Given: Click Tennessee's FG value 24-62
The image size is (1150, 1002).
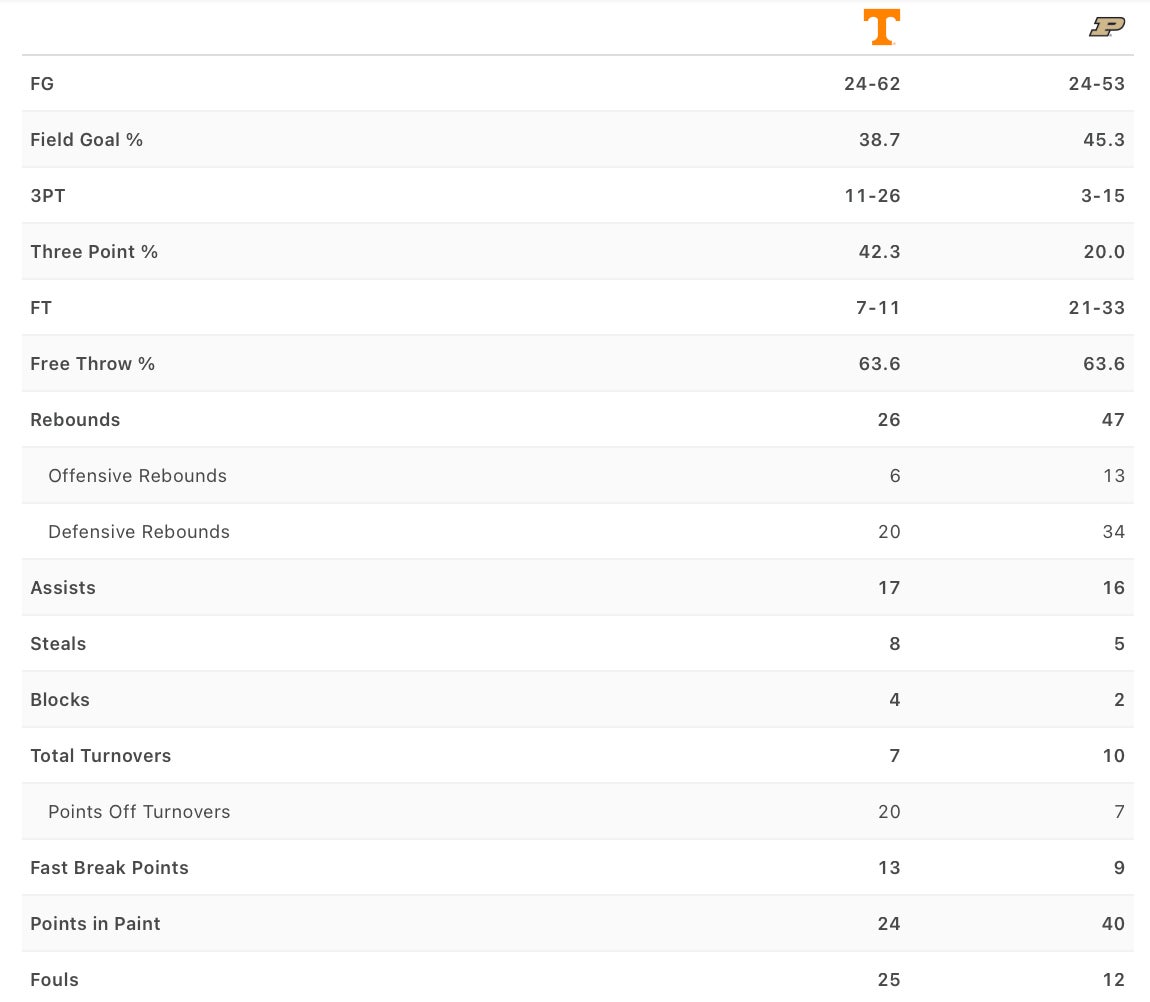Looking at the screenshot, I should [872, 84].
